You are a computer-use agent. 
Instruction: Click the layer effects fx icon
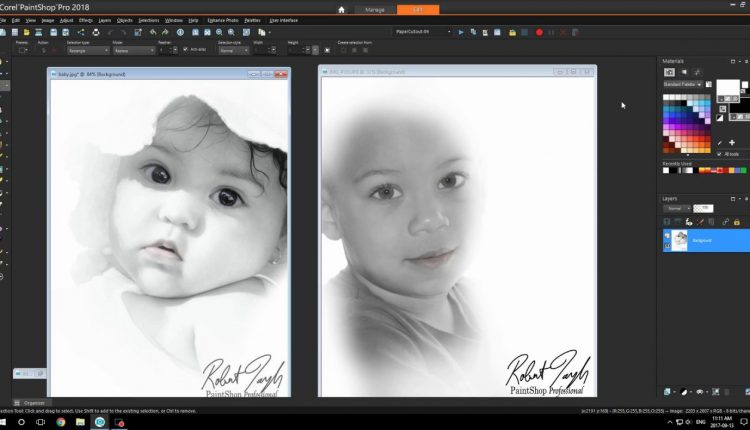coord(689,222)
